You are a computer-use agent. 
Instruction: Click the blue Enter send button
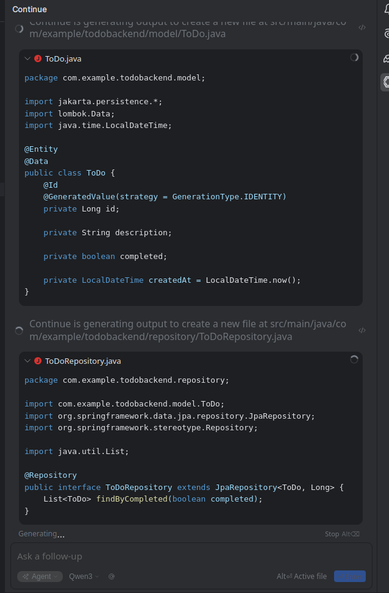(350, 576)
